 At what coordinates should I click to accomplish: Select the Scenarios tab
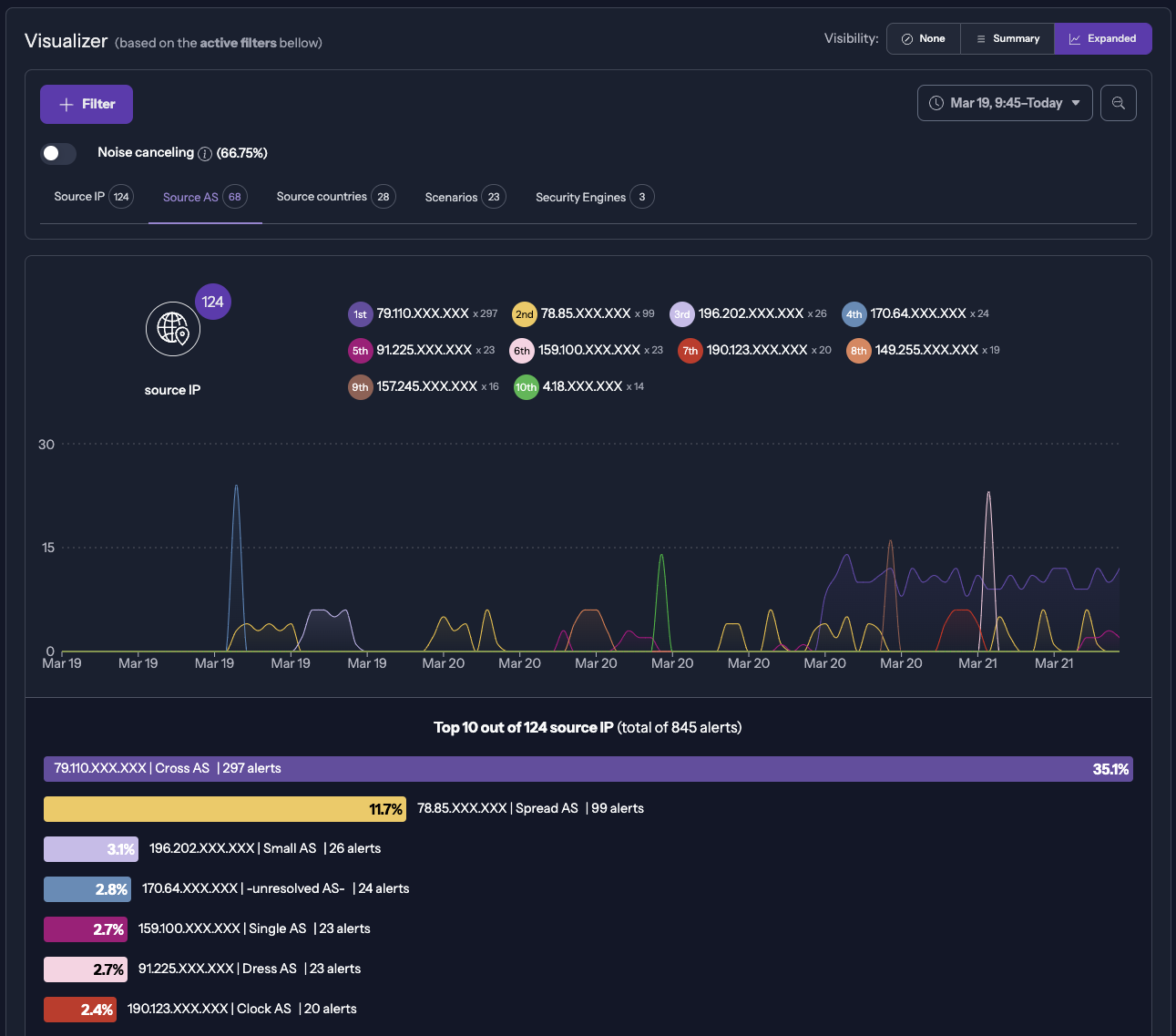[465, 197]
